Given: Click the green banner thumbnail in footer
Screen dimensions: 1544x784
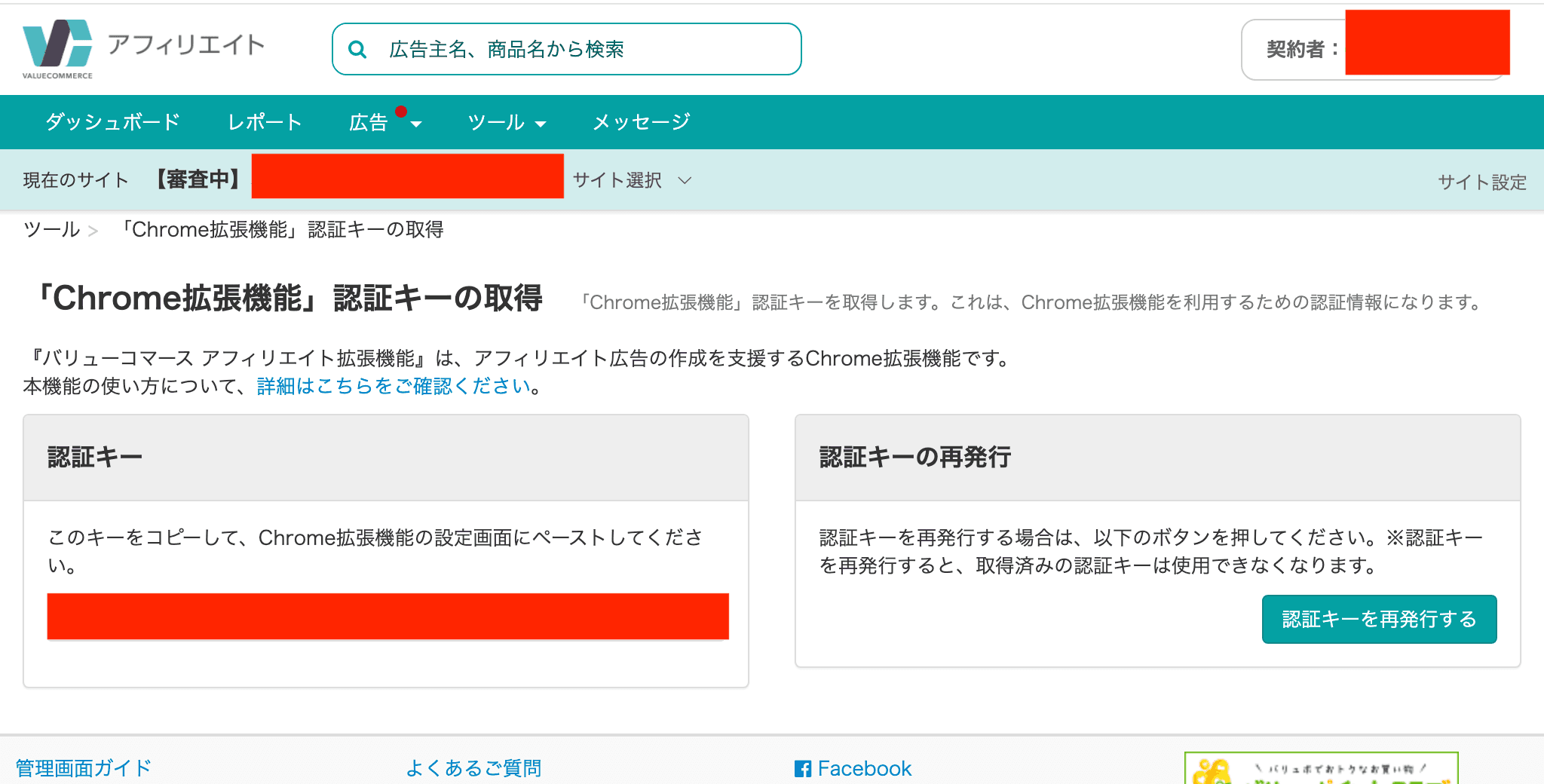Looking at the screenshot, I should [x=1321, y=768].
